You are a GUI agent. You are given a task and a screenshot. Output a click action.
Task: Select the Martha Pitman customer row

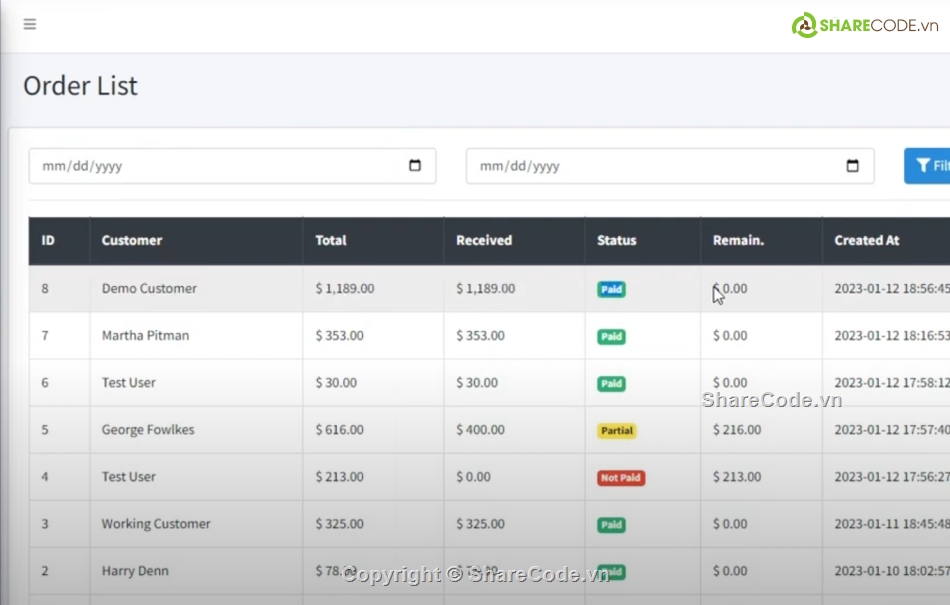(x=145, y=336)
